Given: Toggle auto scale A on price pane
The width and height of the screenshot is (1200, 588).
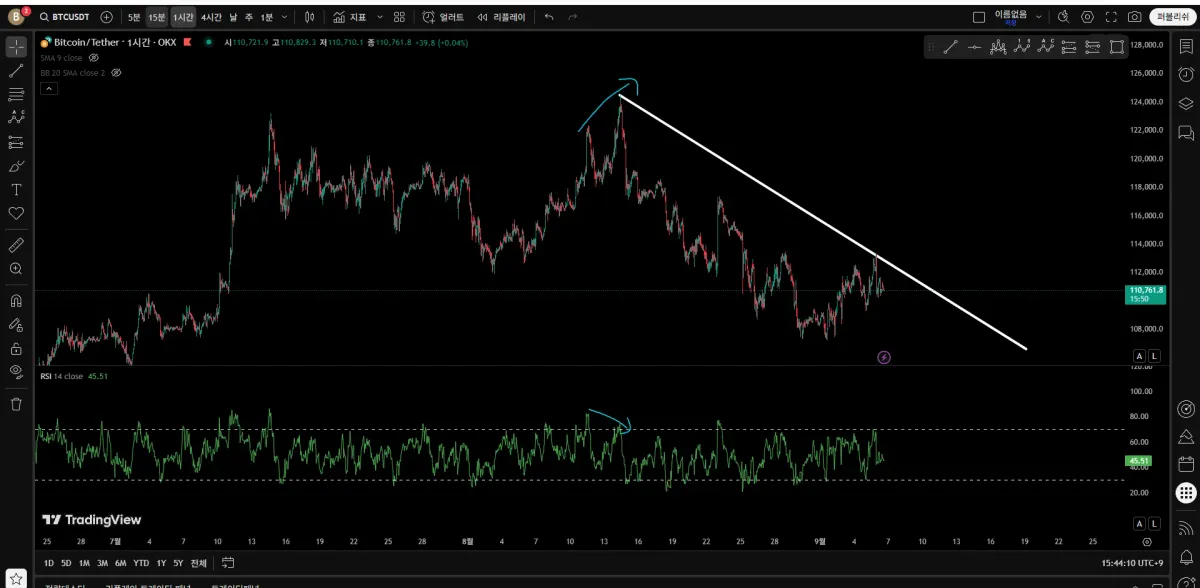Looking at the screenshot, I should (x=1139, y=356).
